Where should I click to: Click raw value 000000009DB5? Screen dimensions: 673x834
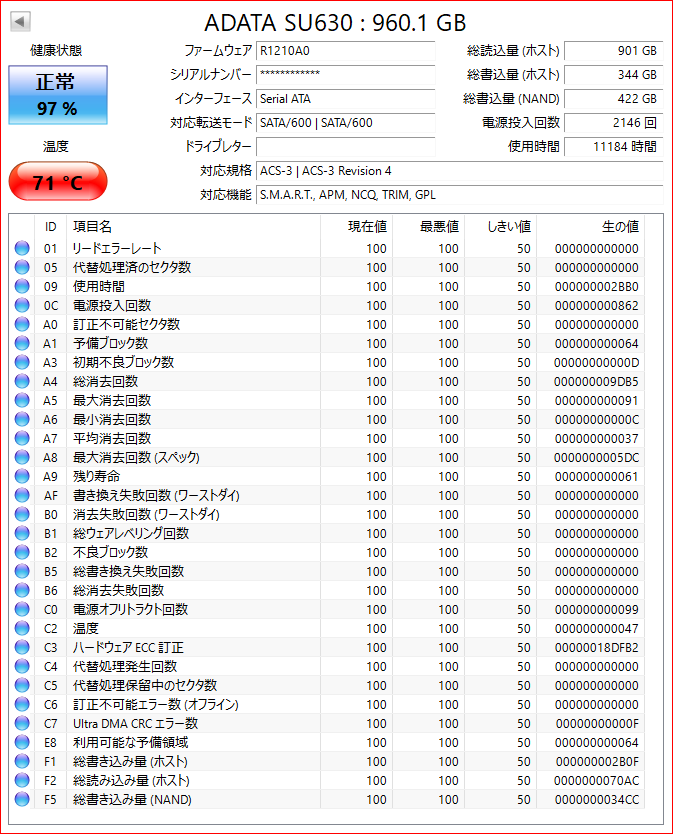(x=596, y=381)
